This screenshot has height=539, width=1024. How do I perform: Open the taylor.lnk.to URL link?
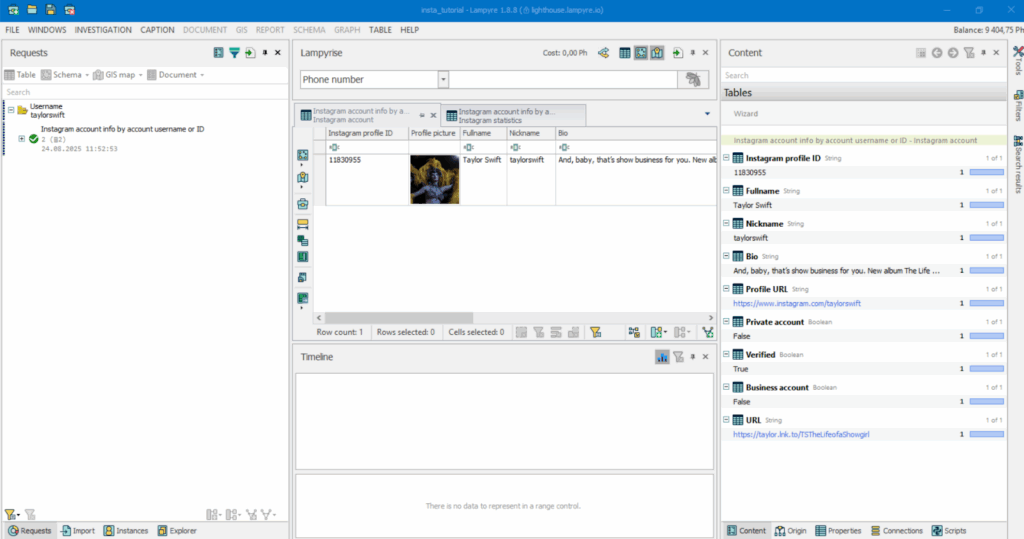[x=801, y=434]
